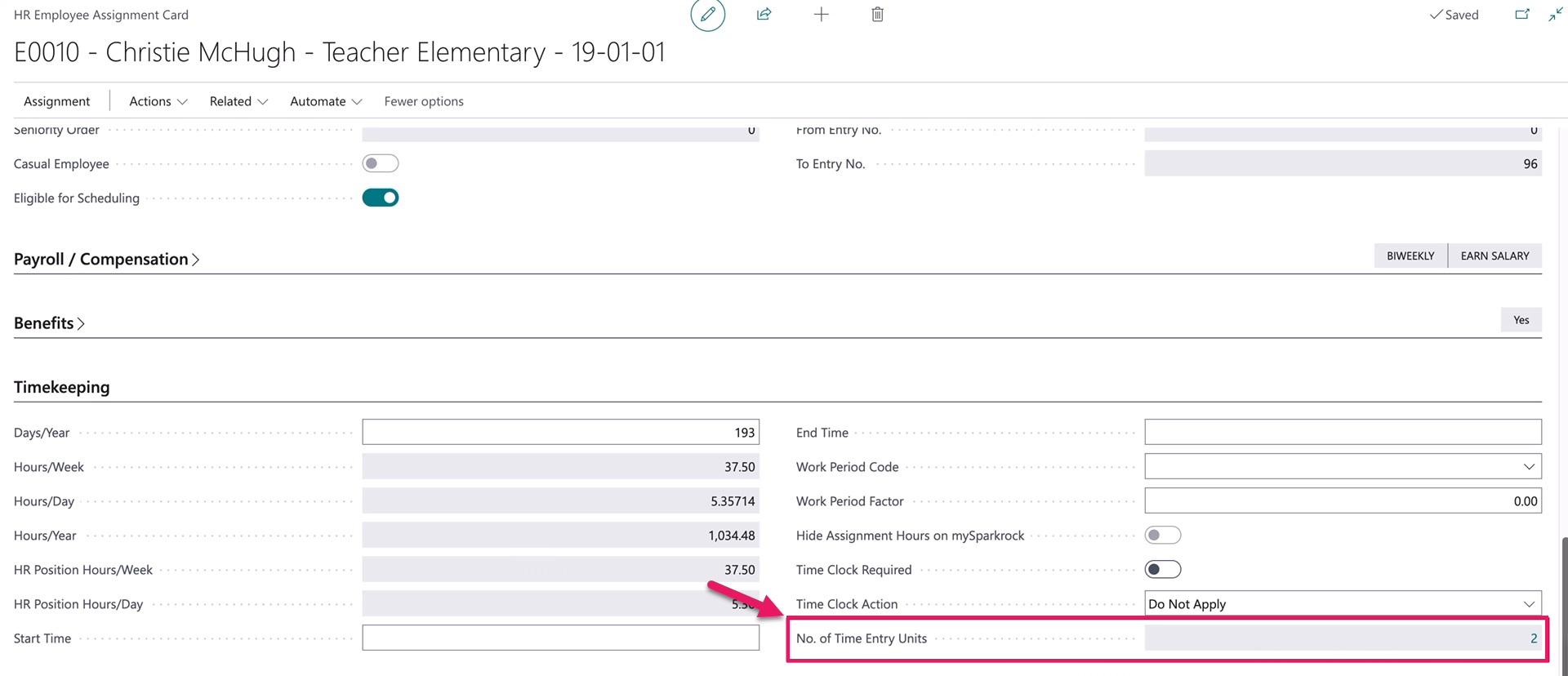1568x676 pixels.
Task: Toggle Hide Assignment Hours on mySparkrock
Action: pyautogui.click(x=1163, y=536)
